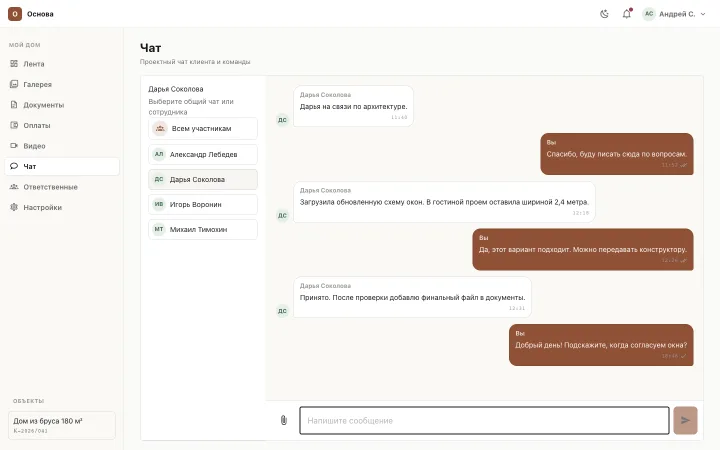This screenshot has width=720, height=450.
Task: Click the Галерея image icon
Action: click(x=14, y=84)
